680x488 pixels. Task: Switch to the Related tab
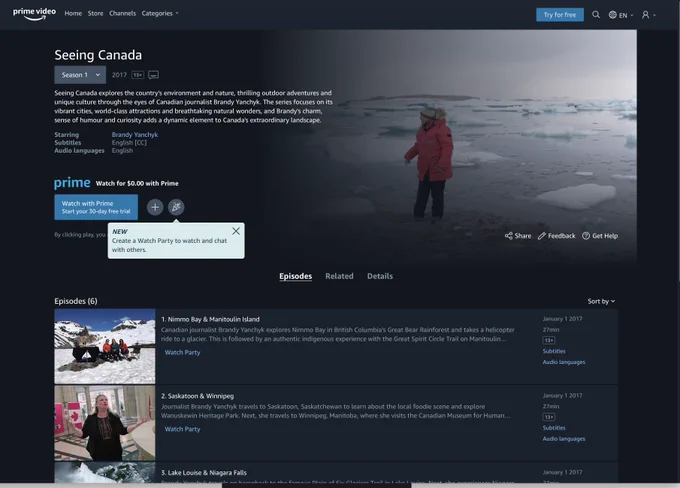[x=339, y=276]
